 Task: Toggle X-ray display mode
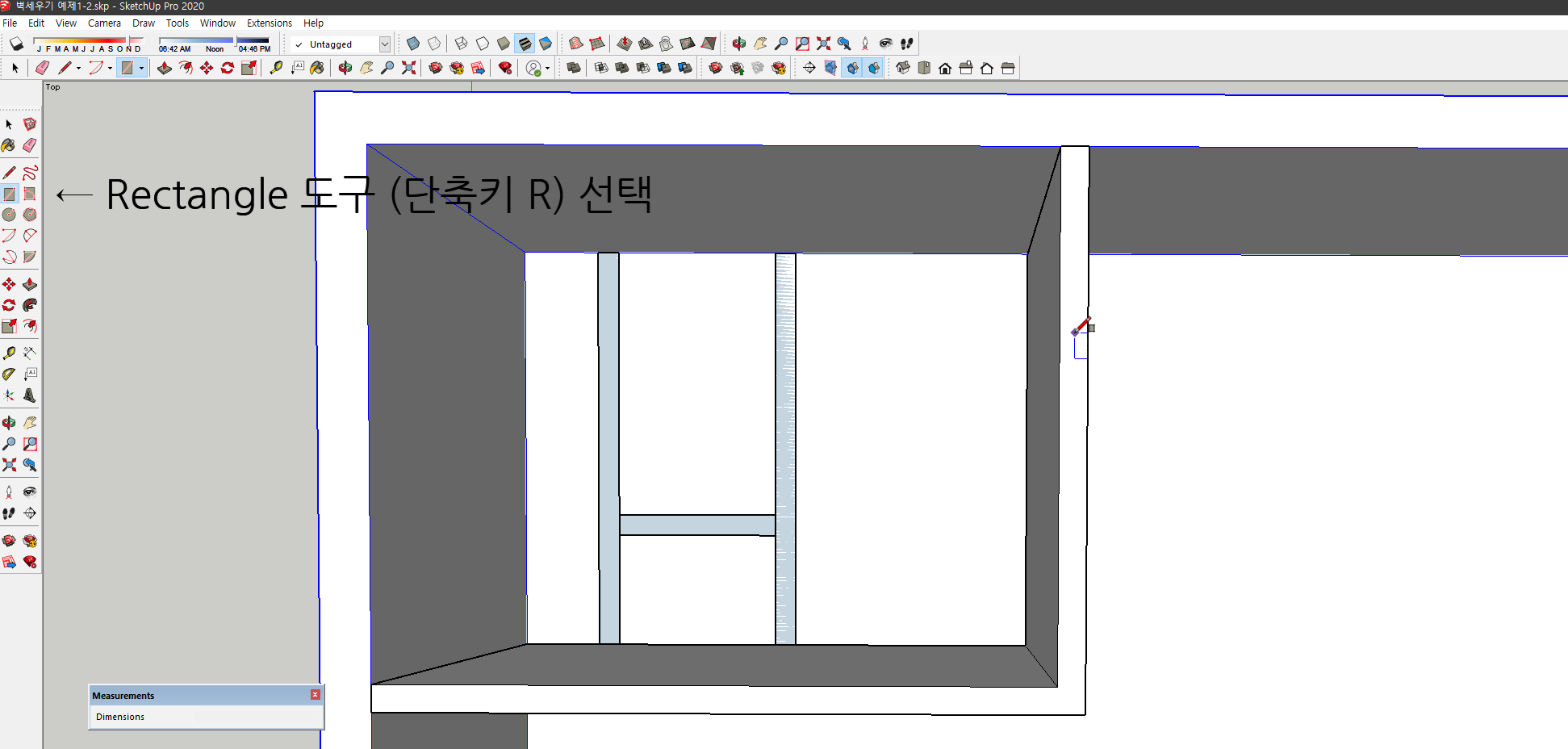pyautogui.click(x=412, y=44)
